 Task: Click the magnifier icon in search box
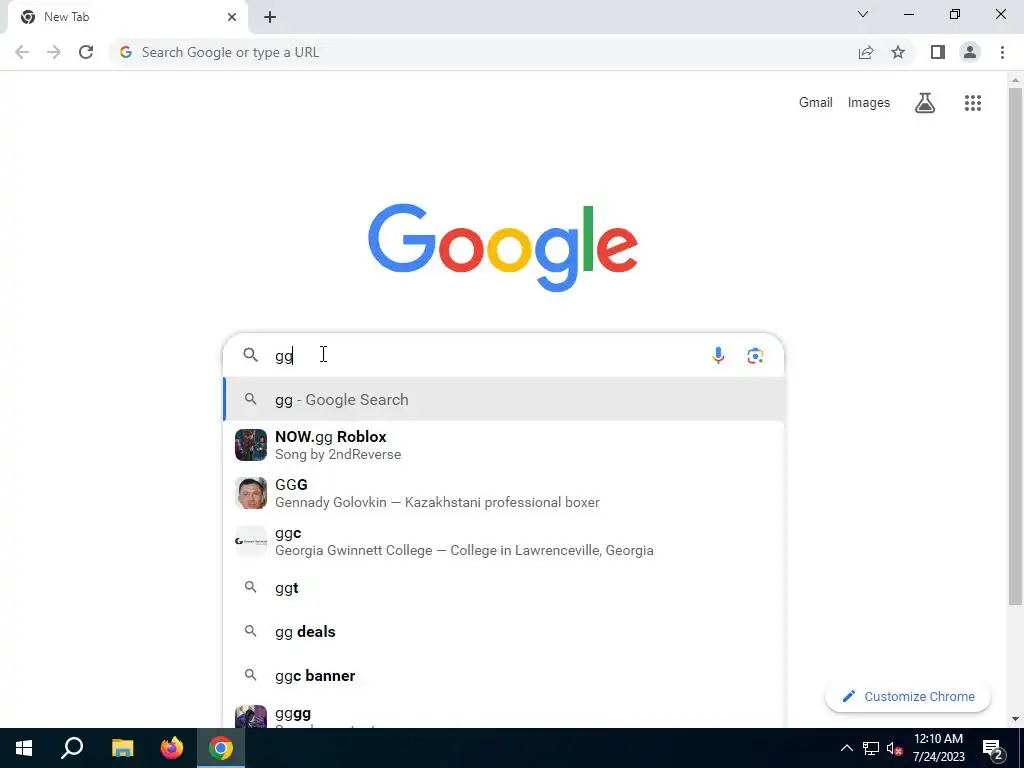[x=250, y=355]
